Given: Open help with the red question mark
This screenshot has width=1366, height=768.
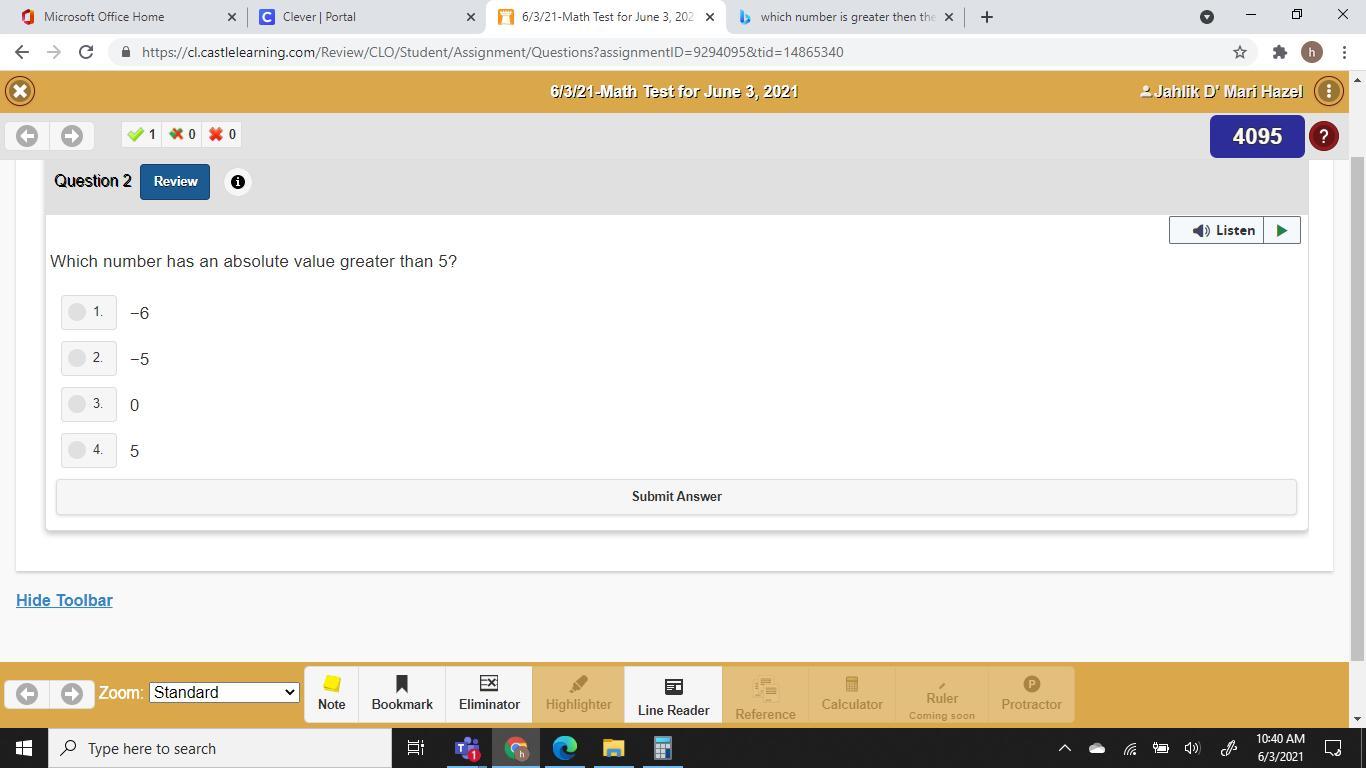Looking at the screenshot, I should [1323, 136].
